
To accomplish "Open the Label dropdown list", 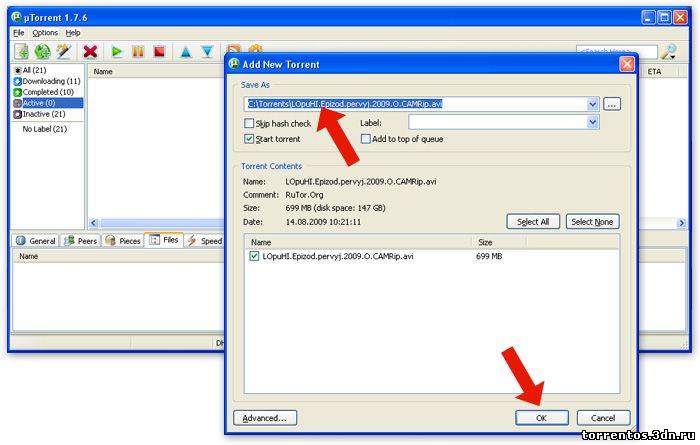I will [x=593, y=123].
